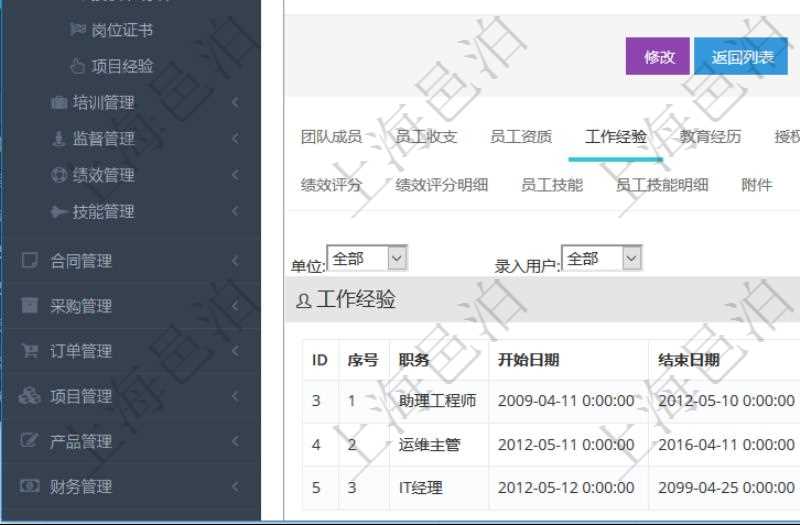Click start date 2012-05-11 0:00:00
This screenshot has width=800, height=525.
coord(566,444)
